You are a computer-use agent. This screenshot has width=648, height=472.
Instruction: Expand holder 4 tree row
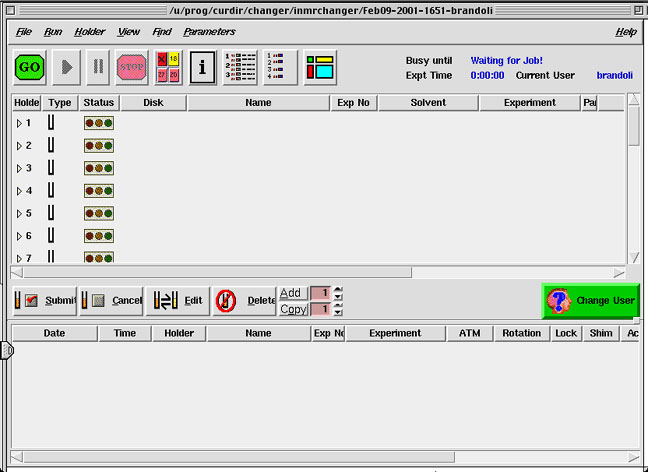pyautogui.click(x=18, y=191)
